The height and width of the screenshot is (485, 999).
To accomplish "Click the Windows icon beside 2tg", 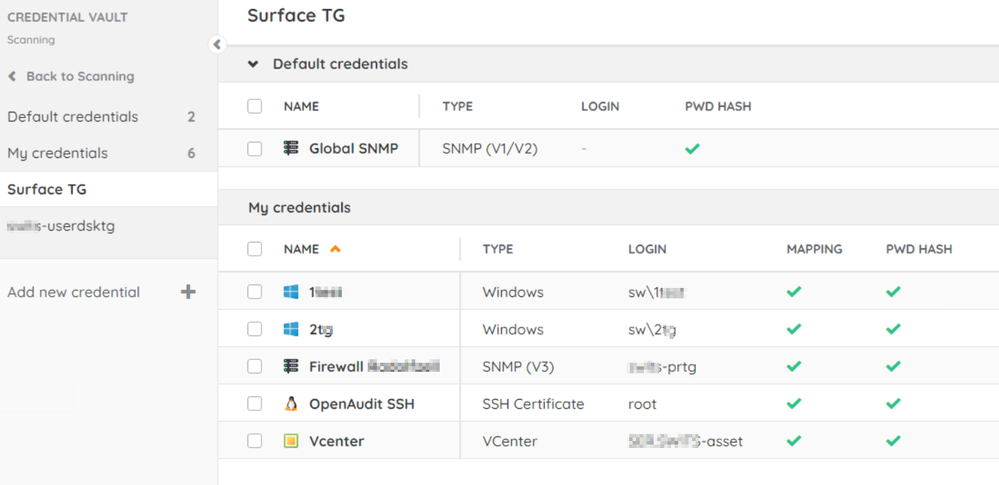I will [x=291, y=329].
